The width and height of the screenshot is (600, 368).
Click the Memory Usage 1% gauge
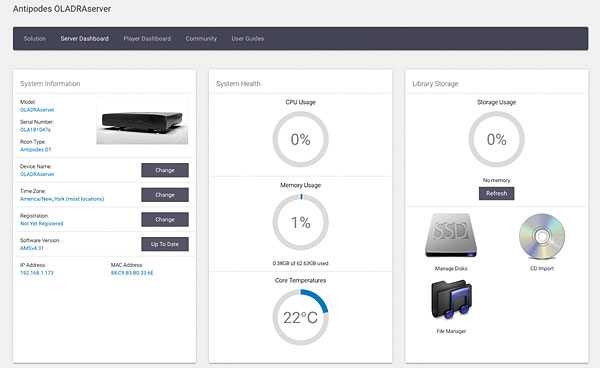tap(300, 222)
